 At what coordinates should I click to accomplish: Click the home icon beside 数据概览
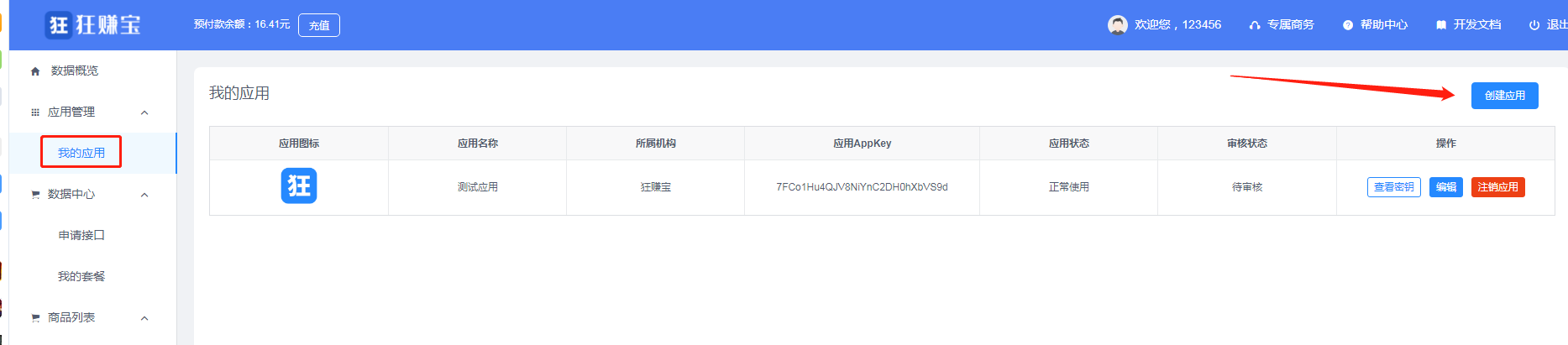click(35, 71)
